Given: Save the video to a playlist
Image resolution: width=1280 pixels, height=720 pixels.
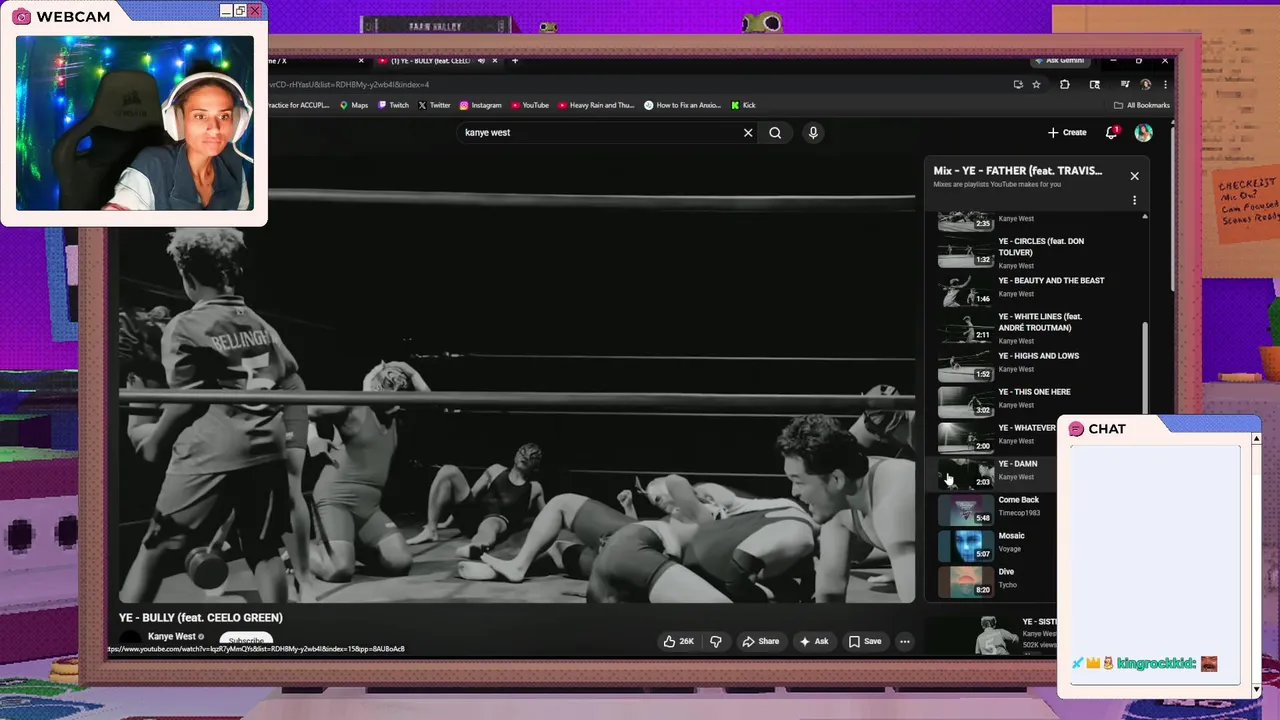Looking at the screenshot, I should (x=865, y=641).
